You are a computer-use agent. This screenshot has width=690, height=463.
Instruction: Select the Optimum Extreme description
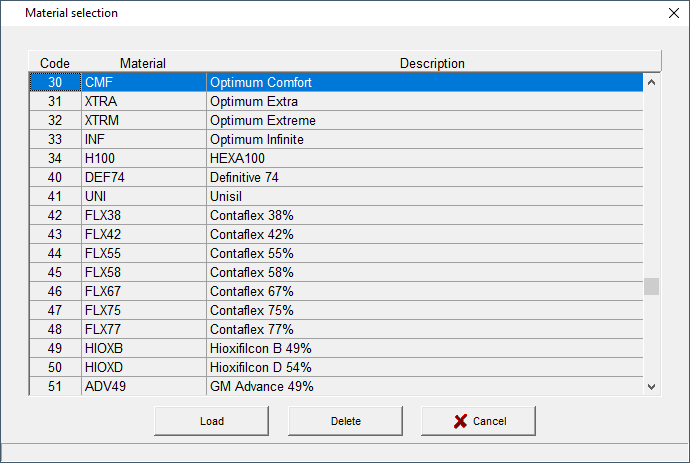(425, 120)
